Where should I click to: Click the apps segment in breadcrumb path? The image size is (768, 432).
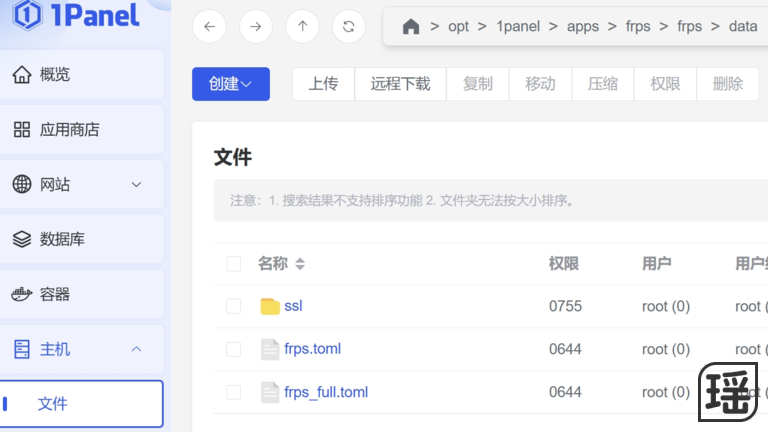pos(583,27)
